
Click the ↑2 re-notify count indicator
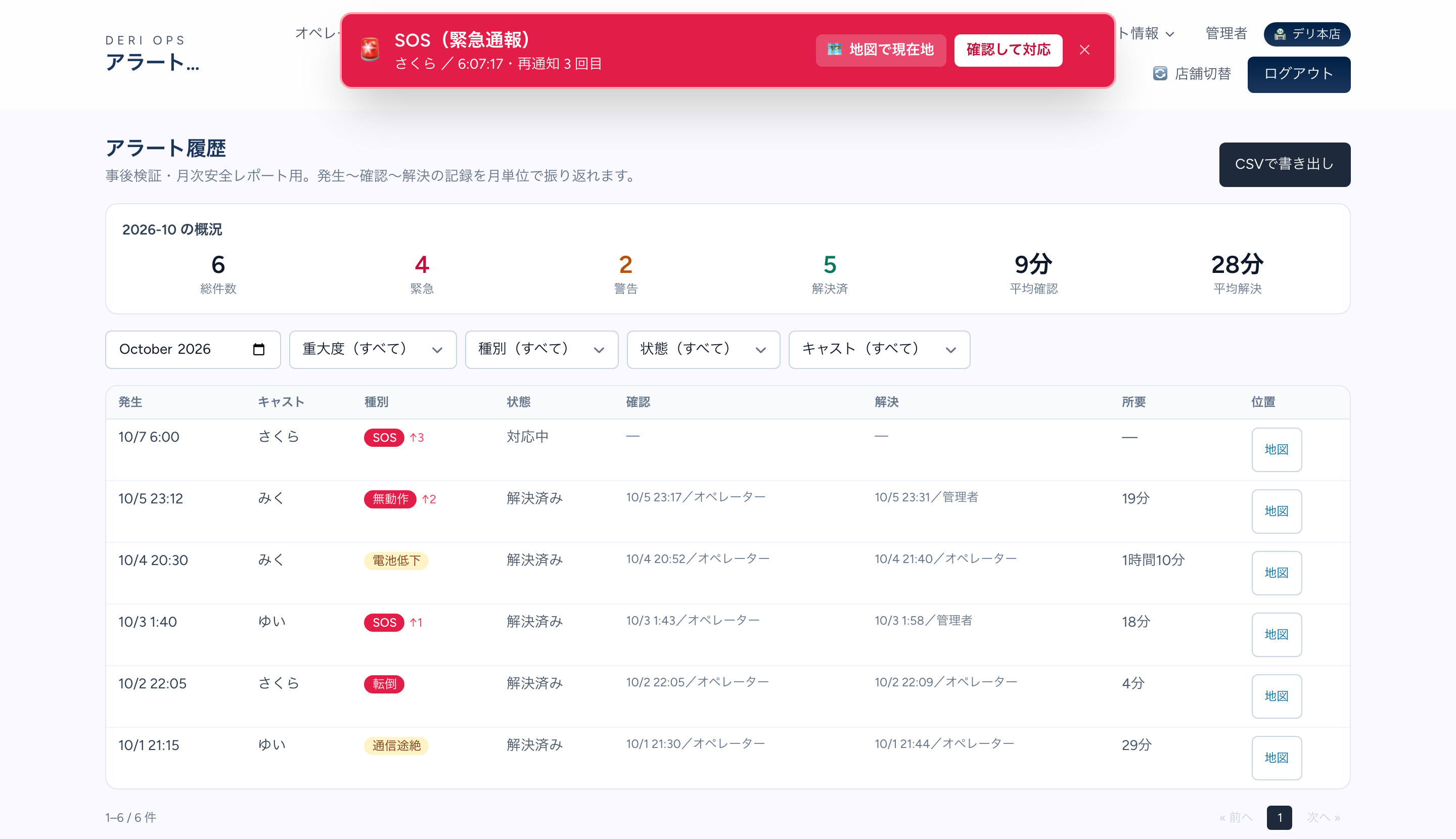pos(429,499)
